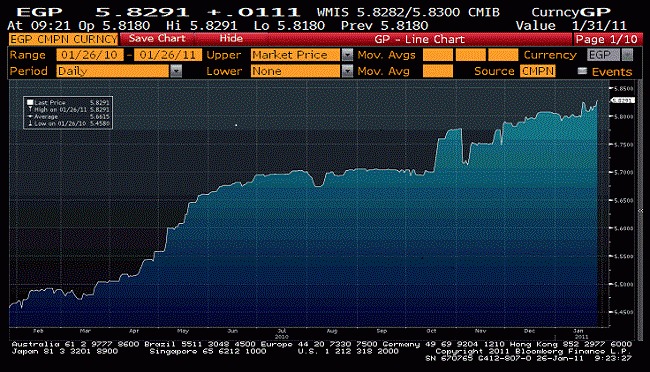Image resolution: width=650 pixels, height=372 pixels.
Task: Click the GP - Line Chart title bar
Action: 420,39
